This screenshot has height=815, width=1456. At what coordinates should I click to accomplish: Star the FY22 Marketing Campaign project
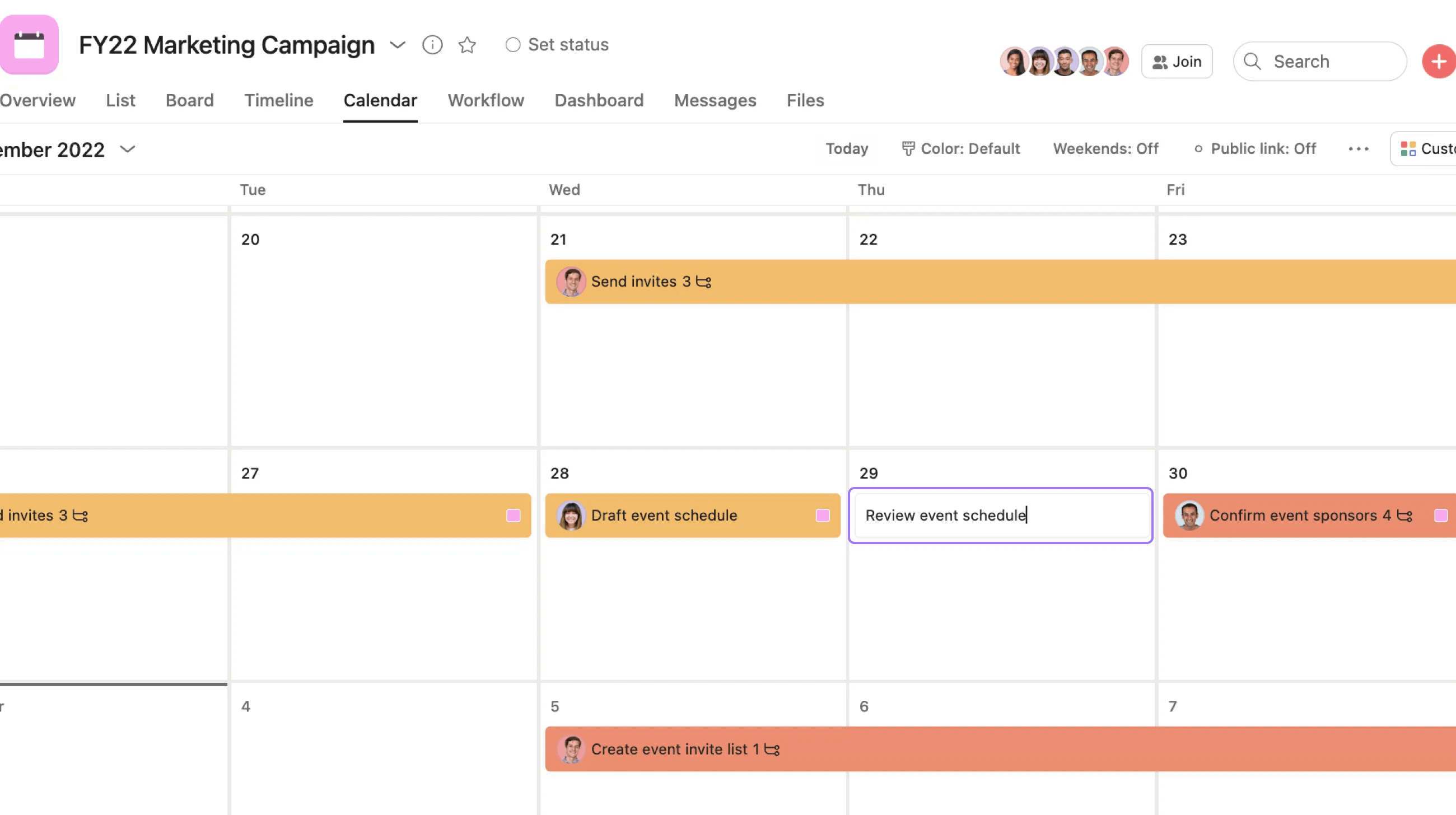coord(468,45)
